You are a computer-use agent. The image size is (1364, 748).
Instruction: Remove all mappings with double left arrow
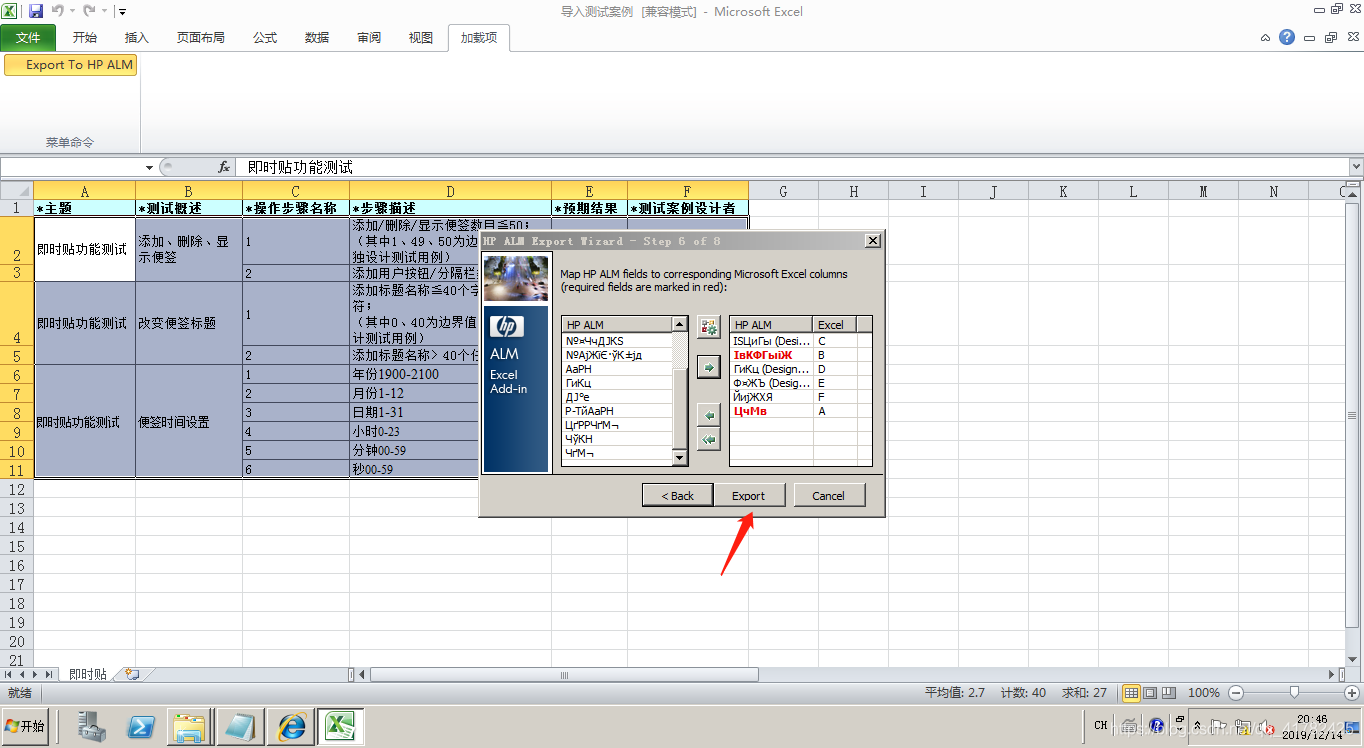pos(708,439)
